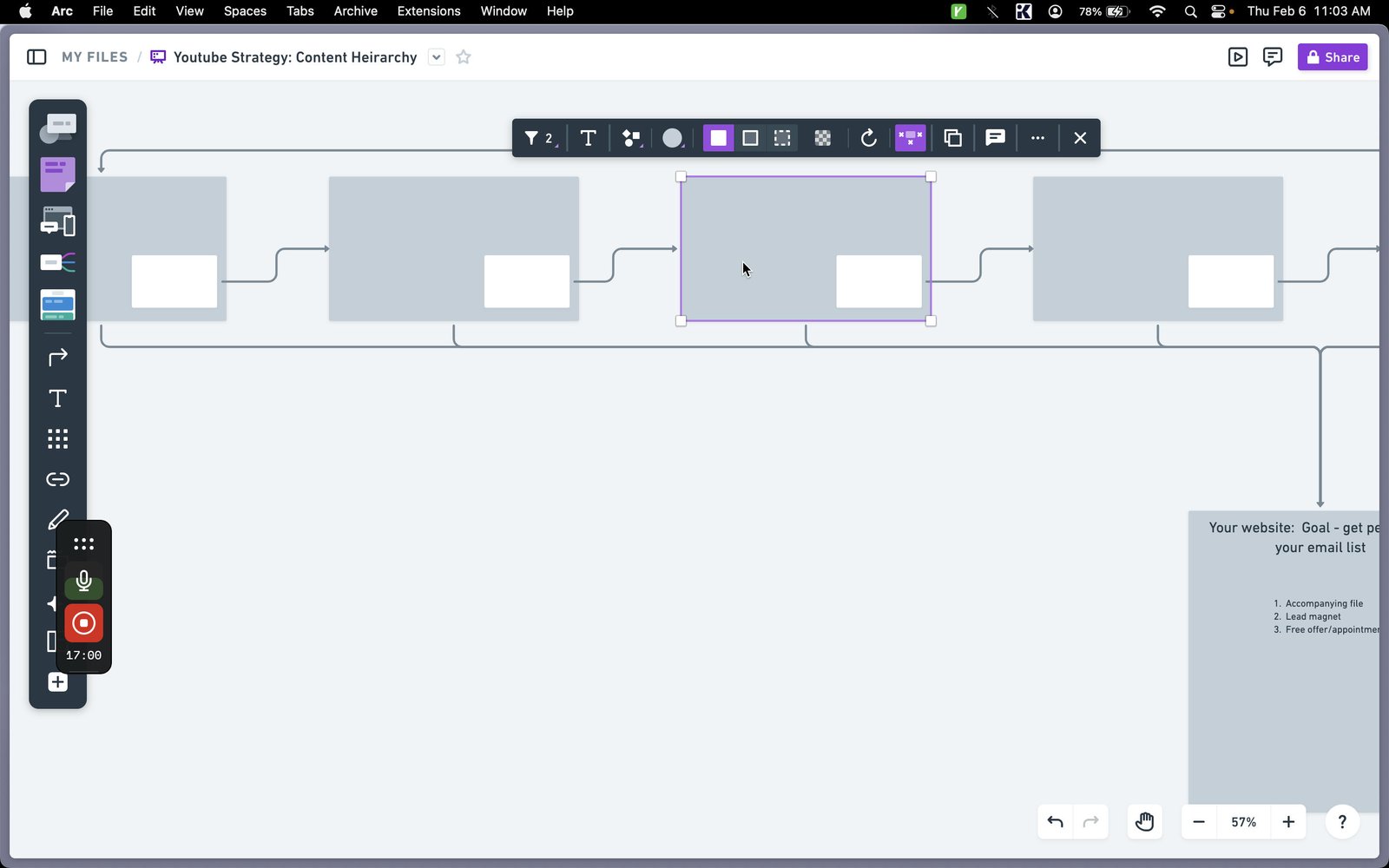1389x868 pixels.
Task: Click the rotate icon in the toolbar
Action: [x=868, y=138]
